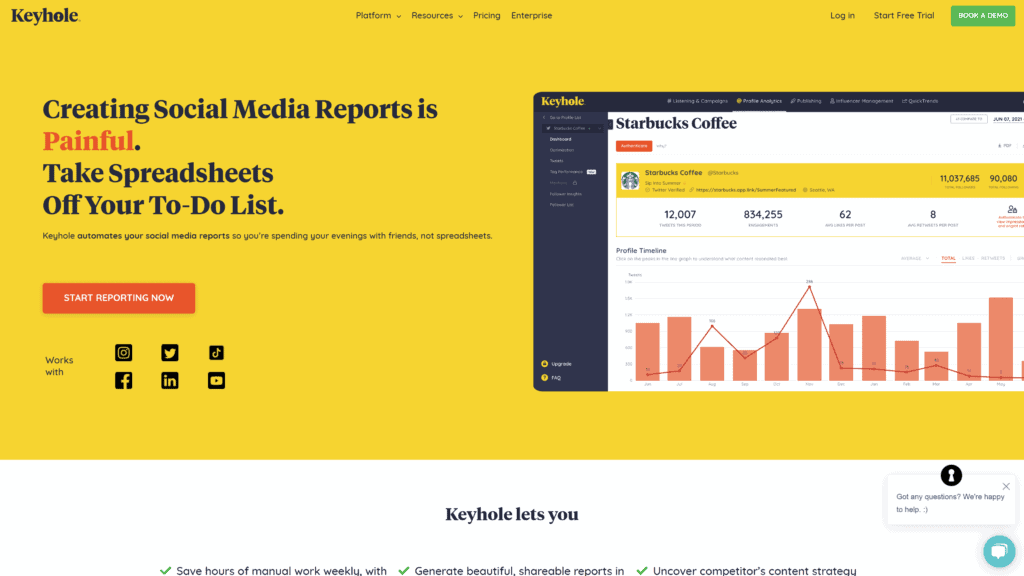The image size is (1024, 576).
Task: Click the Keyhole logo in header
Action: tap(45, 16)
